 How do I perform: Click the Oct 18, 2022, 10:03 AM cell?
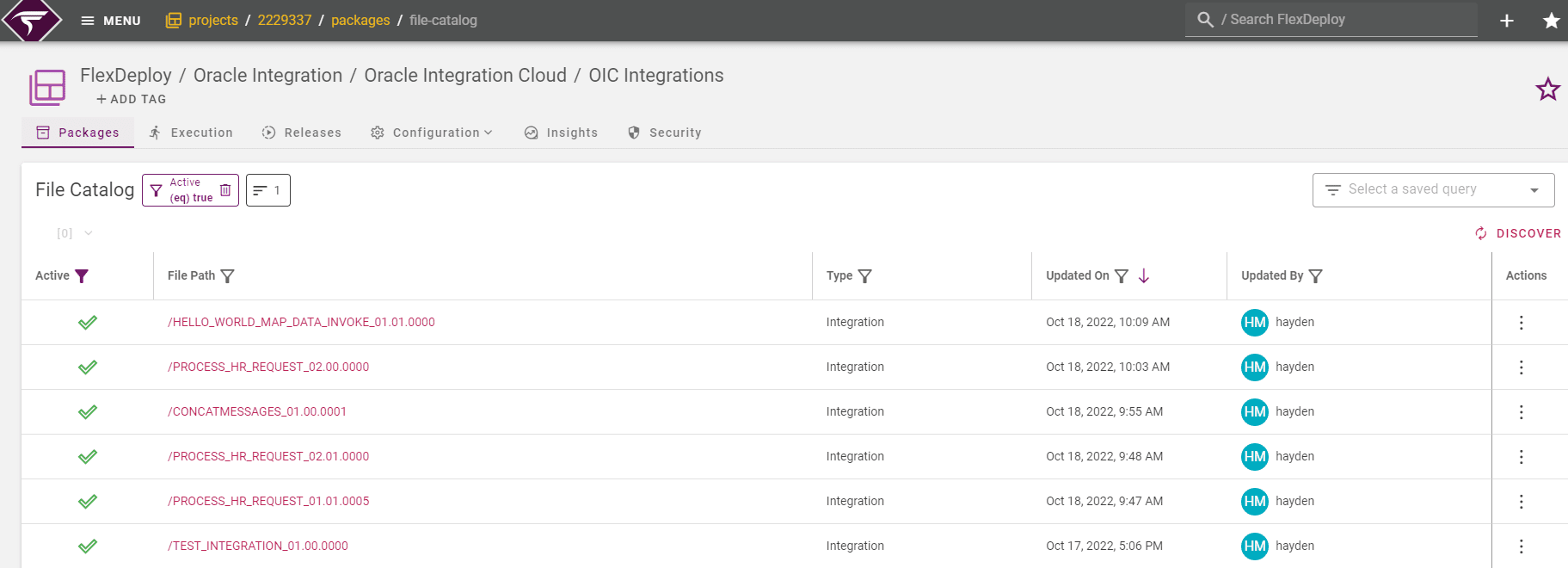1108,367
